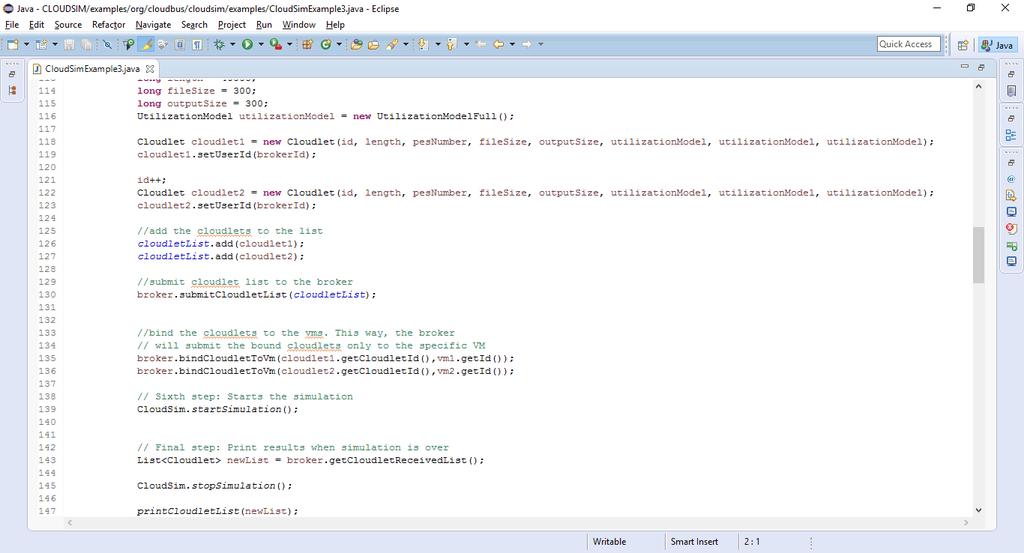Viewport: 1024px width, 553px height.
Task: Open the Back history dropdown arrow
Action: (x=512, y=44)
